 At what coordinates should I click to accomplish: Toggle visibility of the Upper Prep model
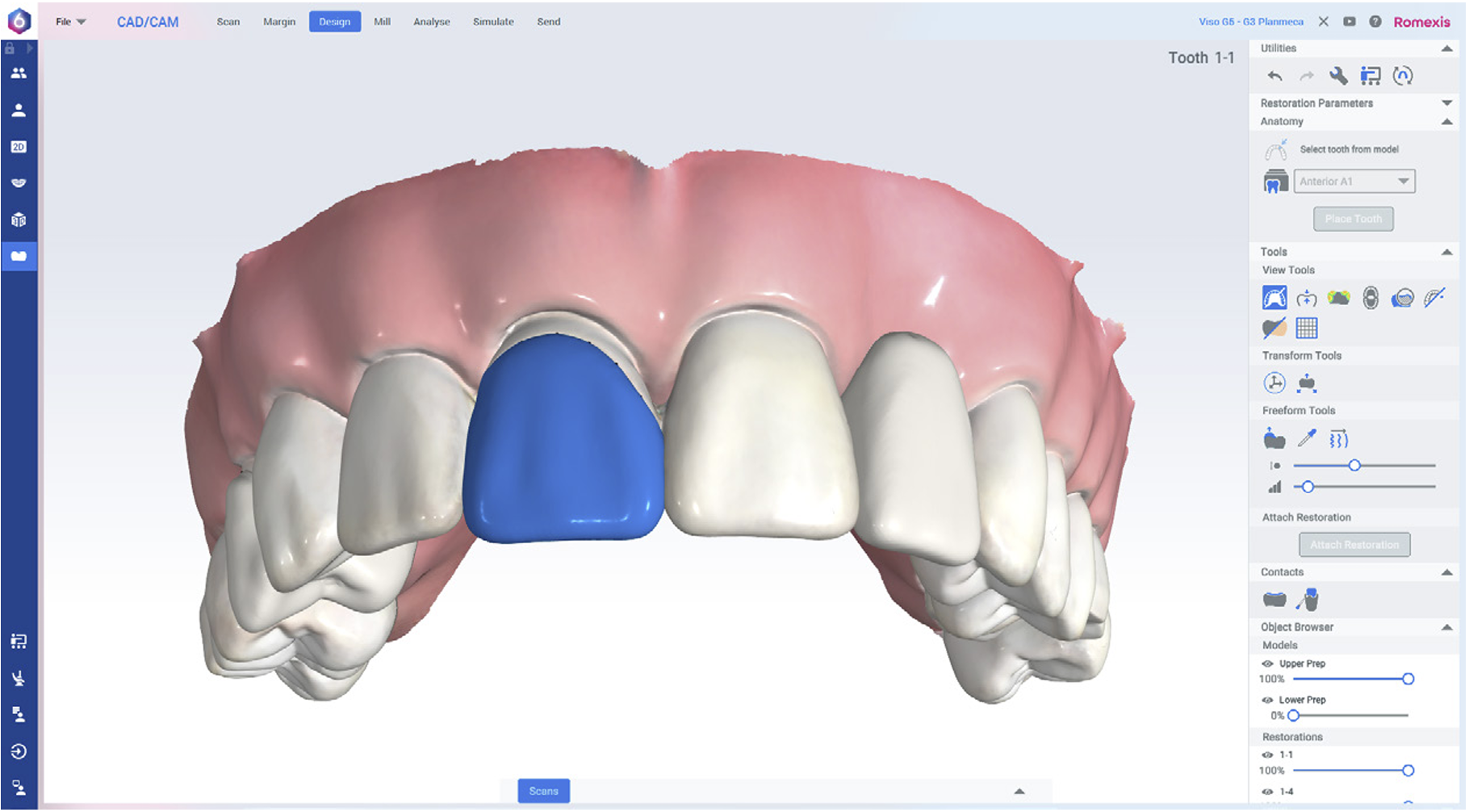click(1268, 663)
